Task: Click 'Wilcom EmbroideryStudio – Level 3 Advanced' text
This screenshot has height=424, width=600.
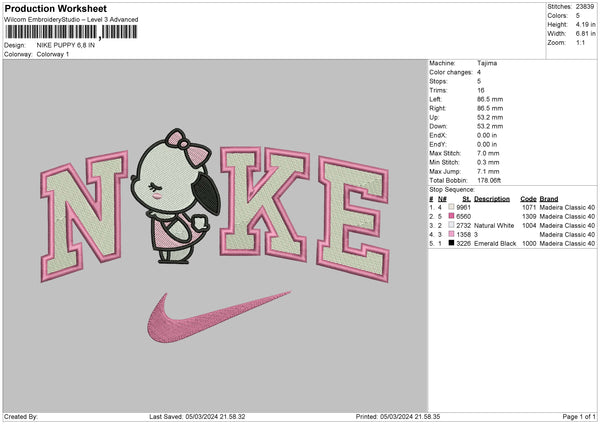Action: click(71, 20)
